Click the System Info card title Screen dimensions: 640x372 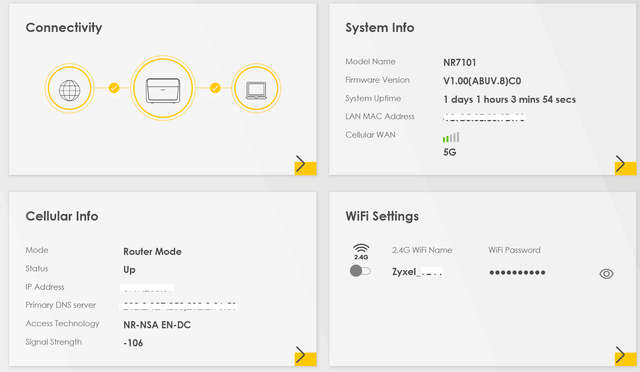pyautogui.click(x=380, y=28)
